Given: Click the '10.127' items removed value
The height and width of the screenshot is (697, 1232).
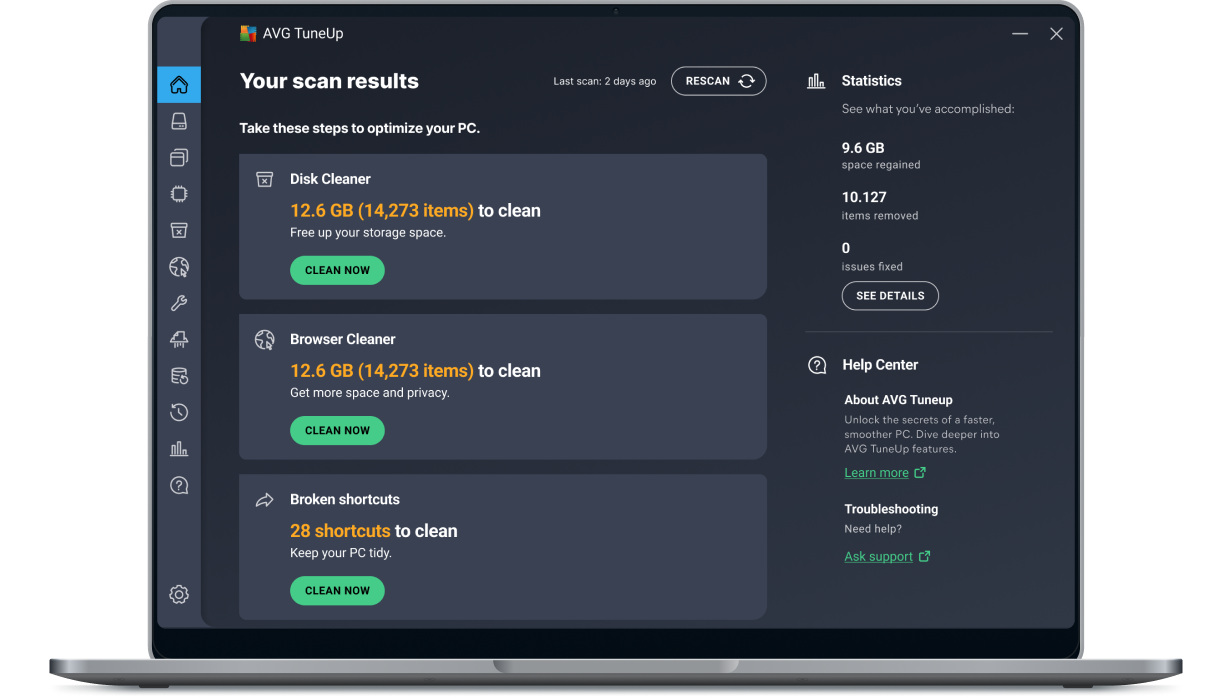Looking at the screenshot, I should [864, 198].
